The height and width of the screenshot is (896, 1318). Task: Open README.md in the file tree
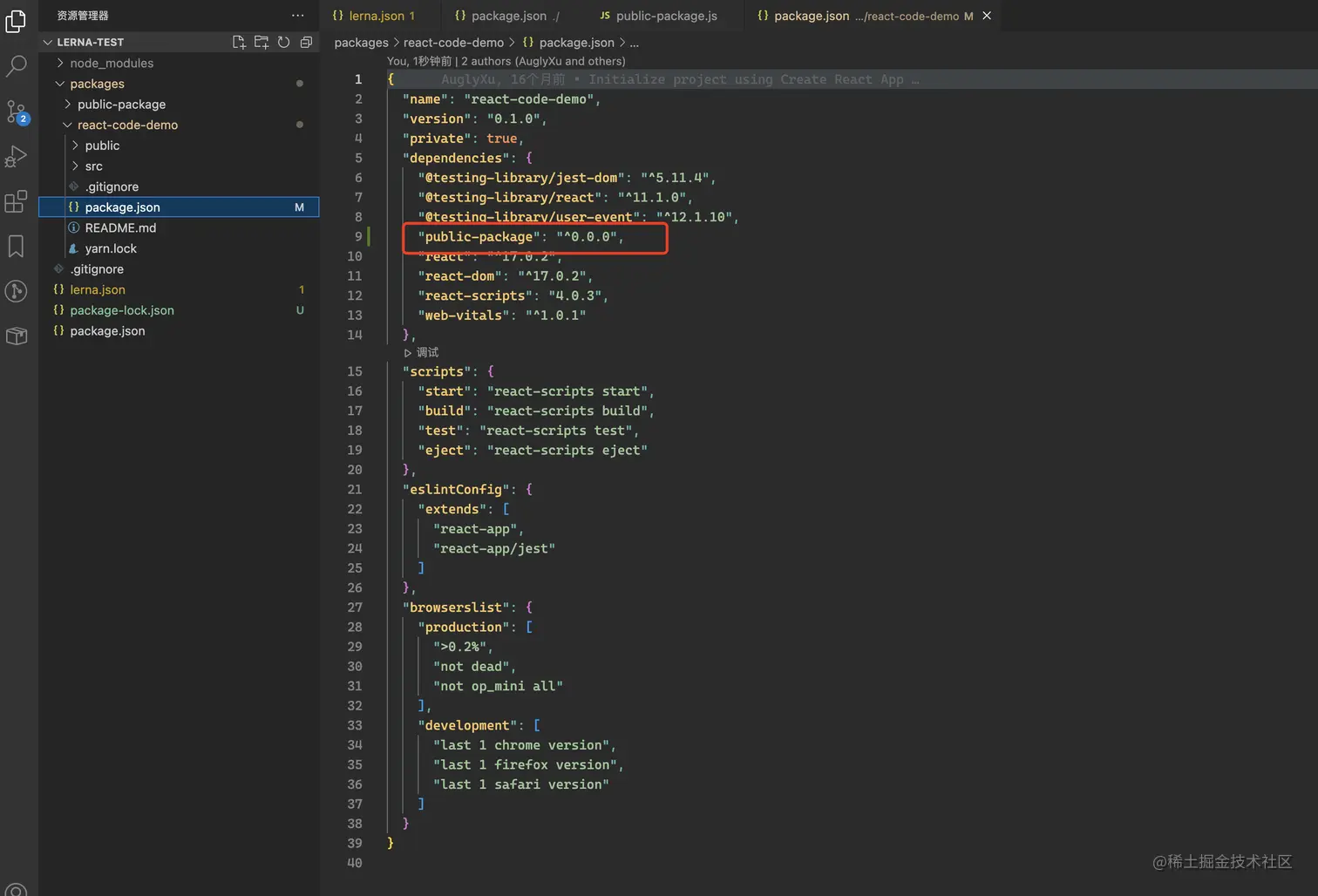(x=120, y=227)
